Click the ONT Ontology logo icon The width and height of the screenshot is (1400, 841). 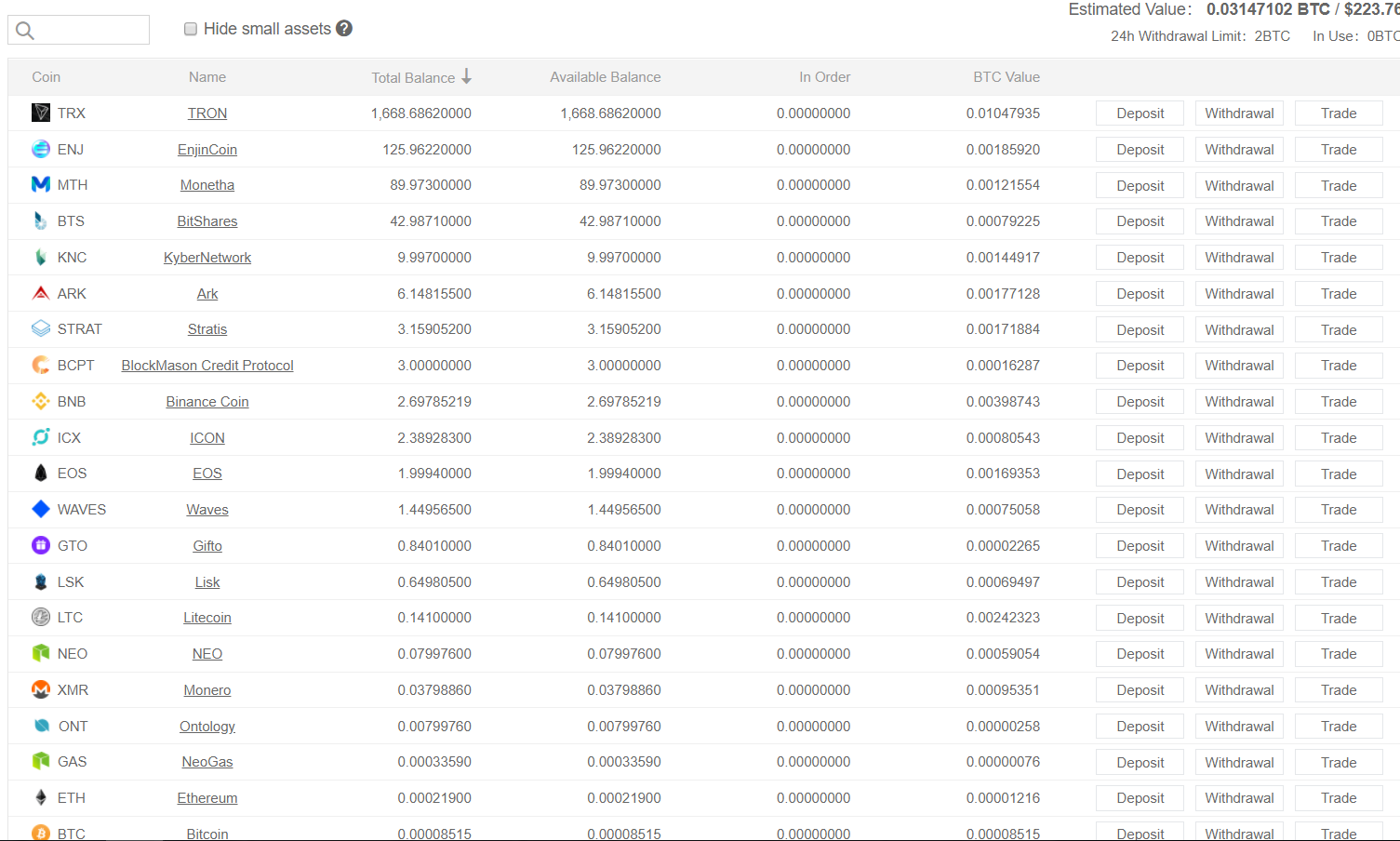point(41,726)
